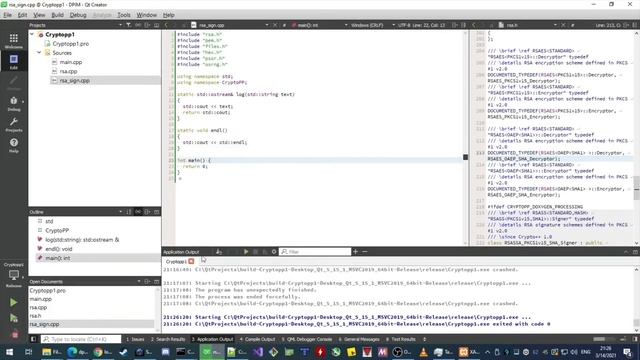
Task: Toggle right sidebar at status bar end
Action: tap(635, 339)
